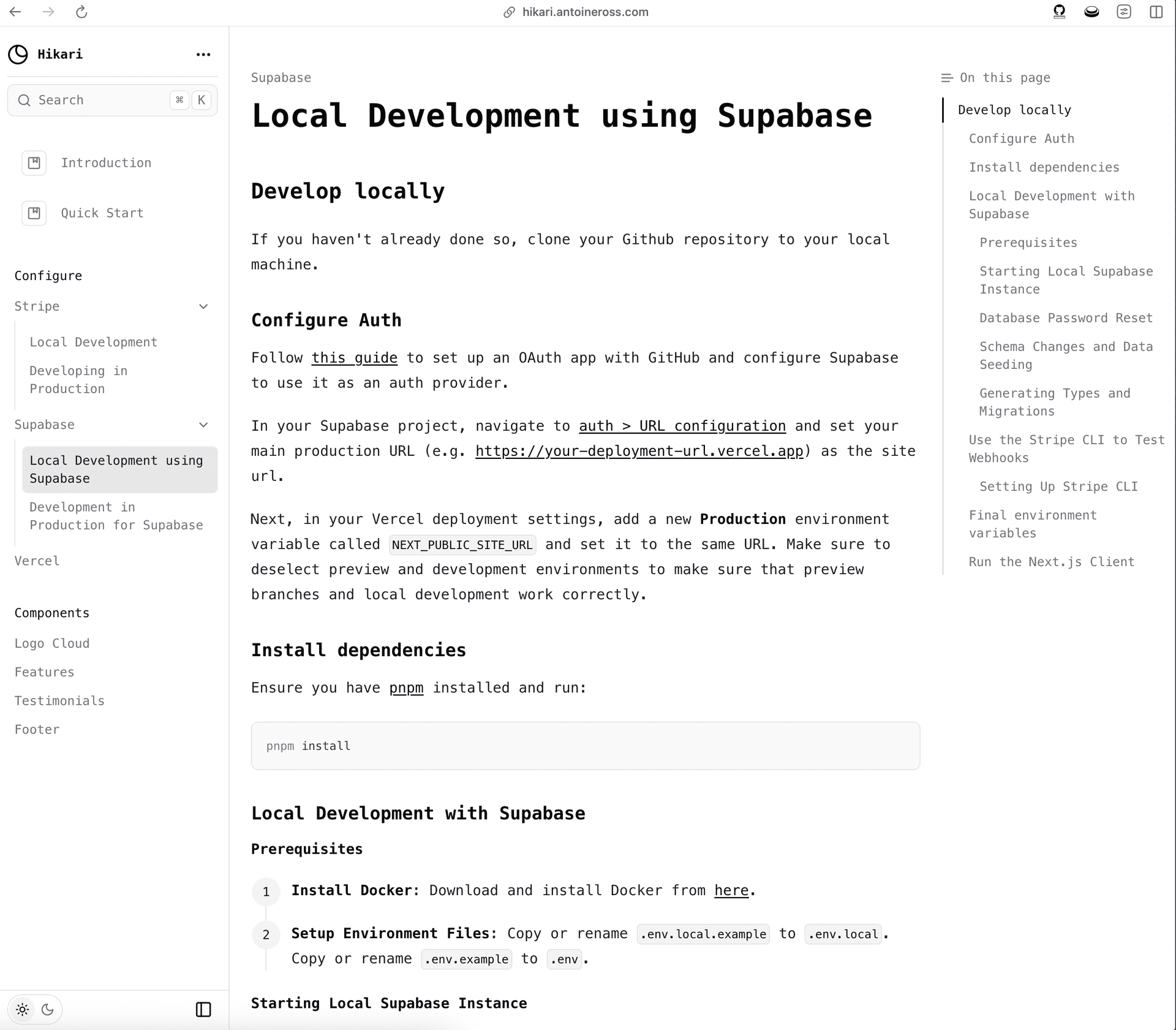Select the Developing in Production menu item

point(78,379)
